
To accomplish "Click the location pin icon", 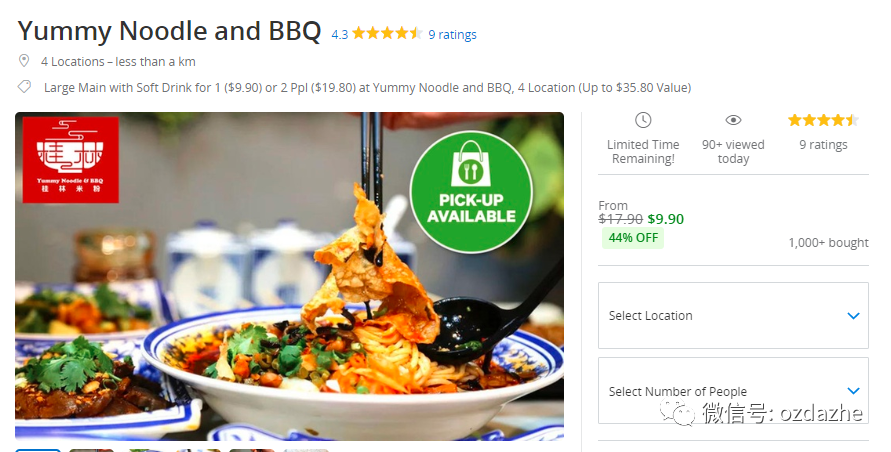I will click(x=24, y=60).
